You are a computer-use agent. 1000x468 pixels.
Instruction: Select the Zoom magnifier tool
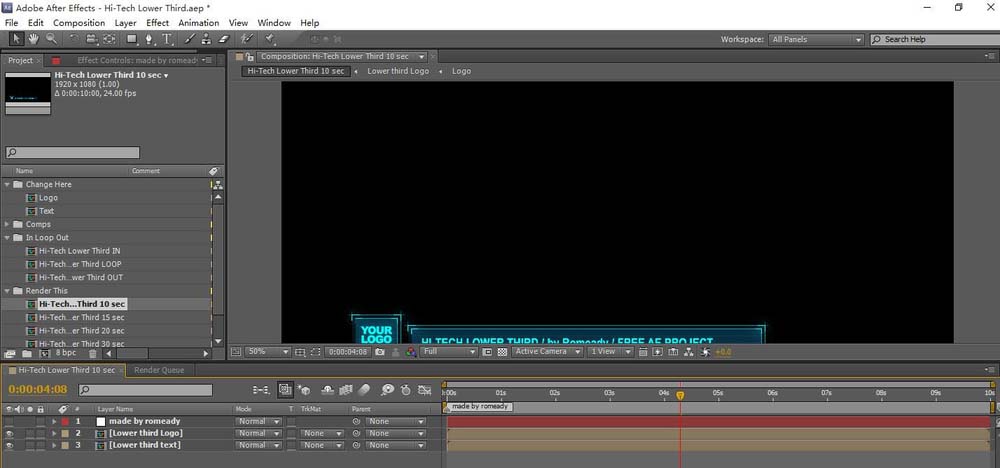(50, 39)
